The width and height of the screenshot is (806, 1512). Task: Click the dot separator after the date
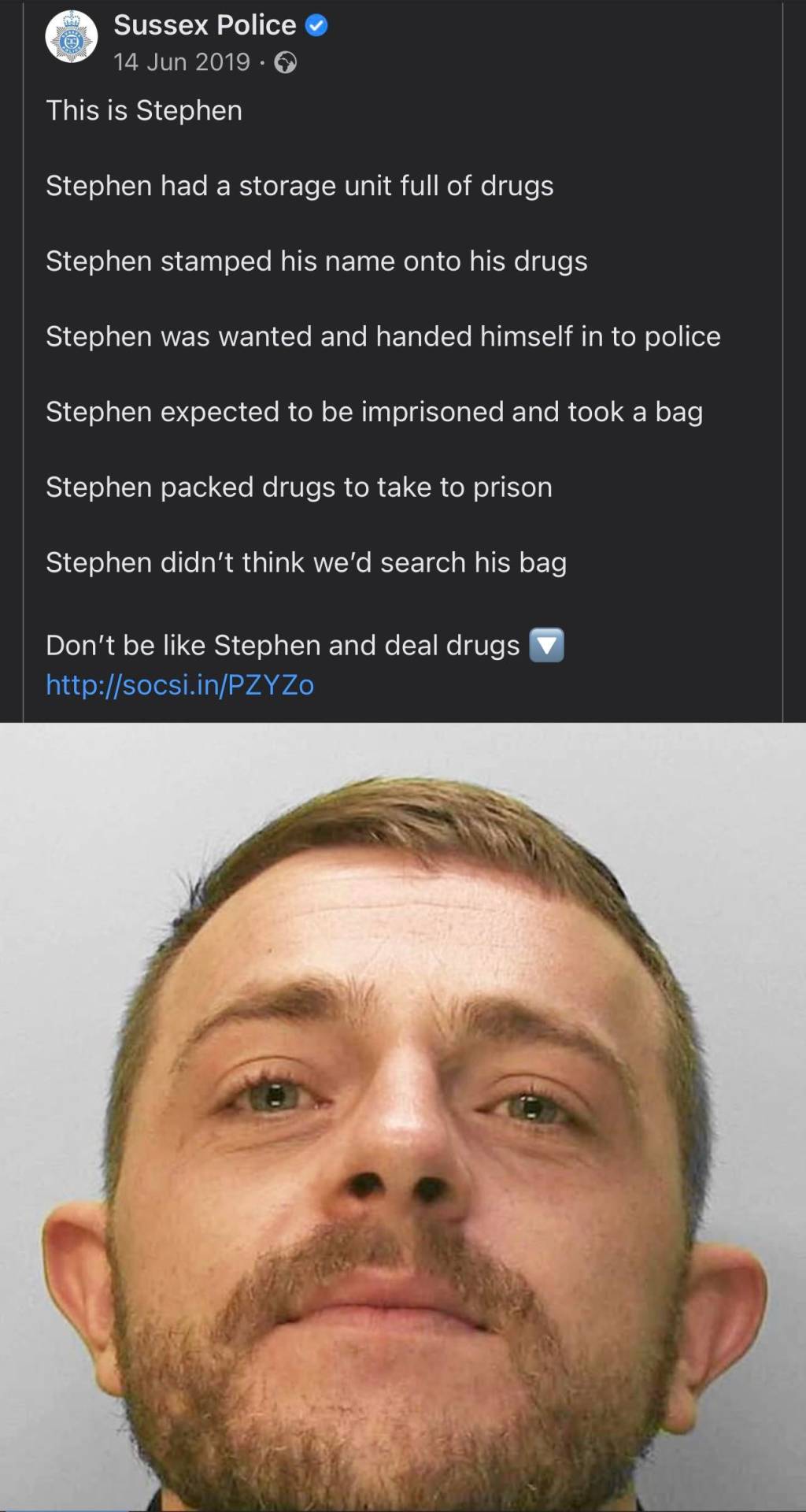click(262, 62)
